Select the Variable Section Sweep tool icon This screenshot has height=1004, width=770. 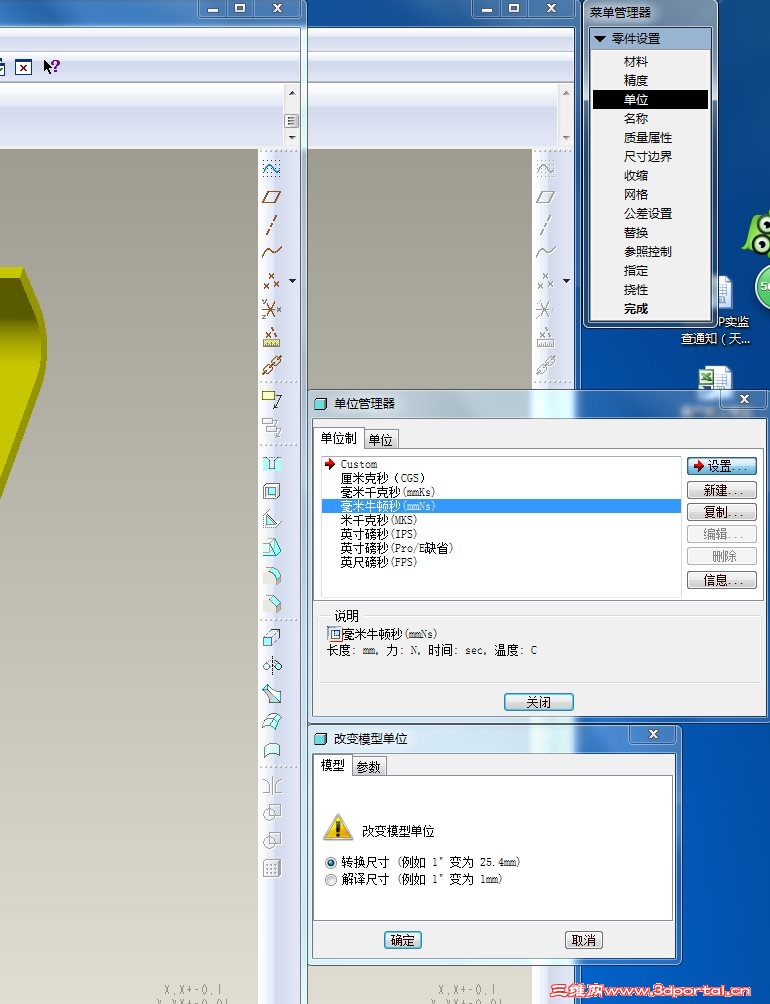click(x=272, y=694)
